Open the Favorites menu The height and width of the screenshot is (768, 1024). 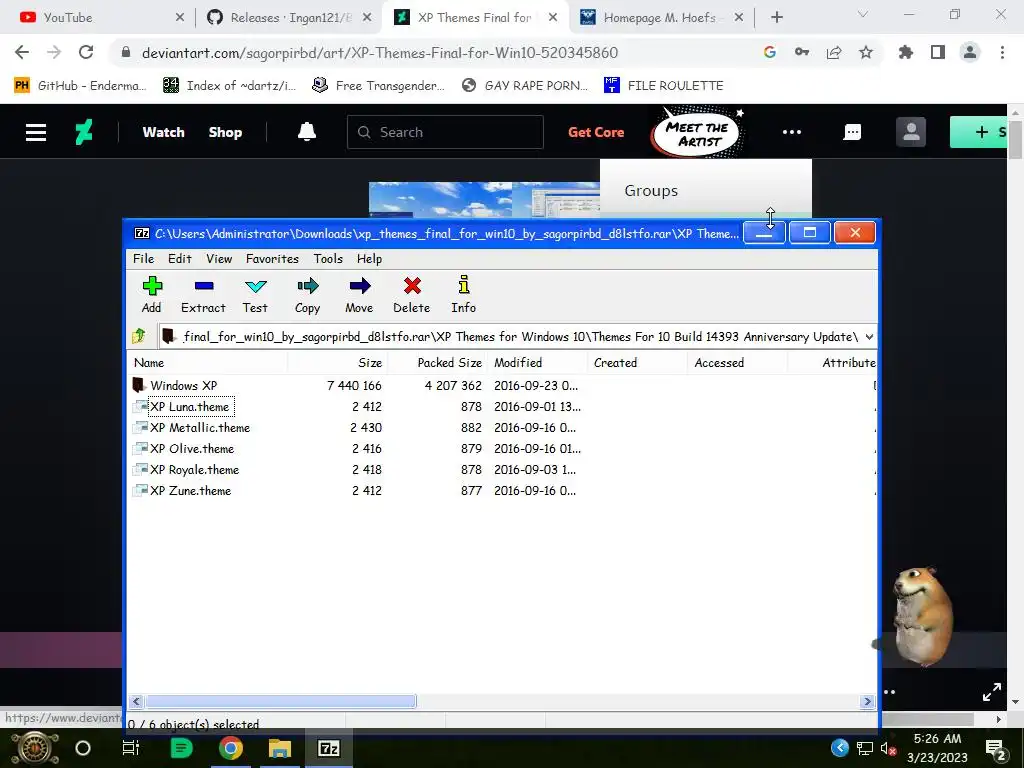(x=272, y=259)
